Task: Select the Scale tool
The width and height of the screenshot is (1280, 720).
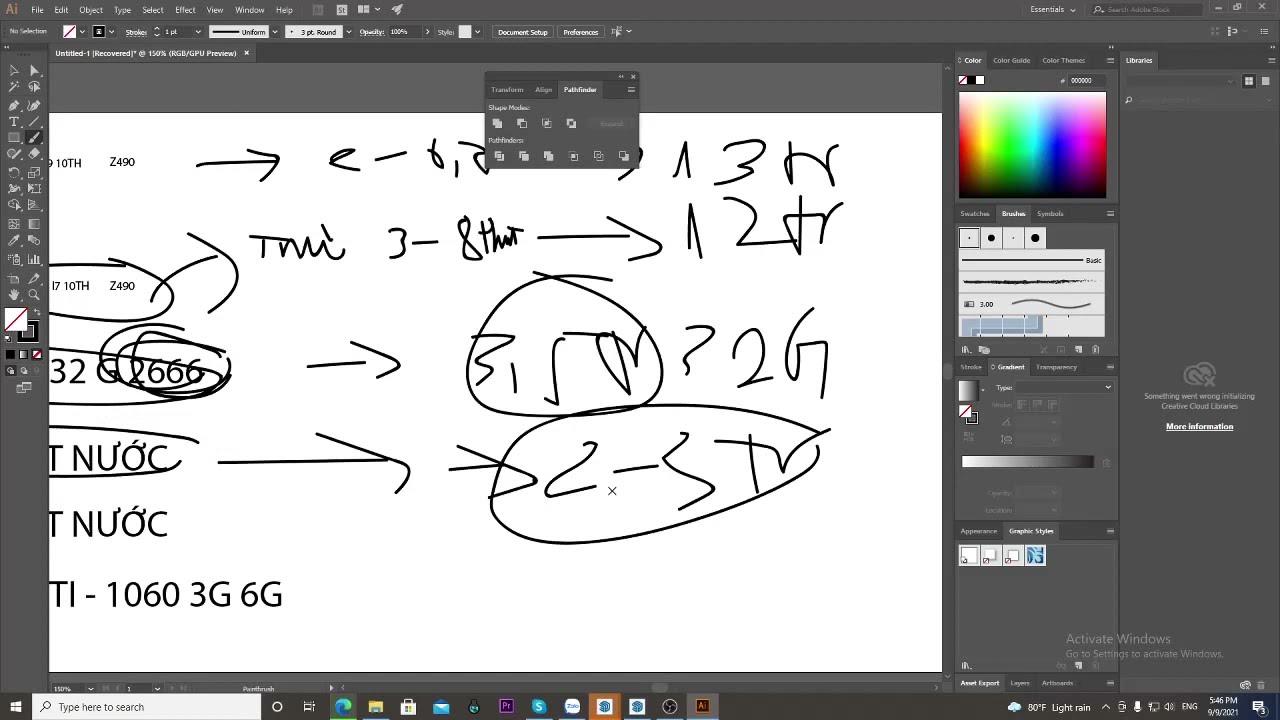Action: coord(34,172)
